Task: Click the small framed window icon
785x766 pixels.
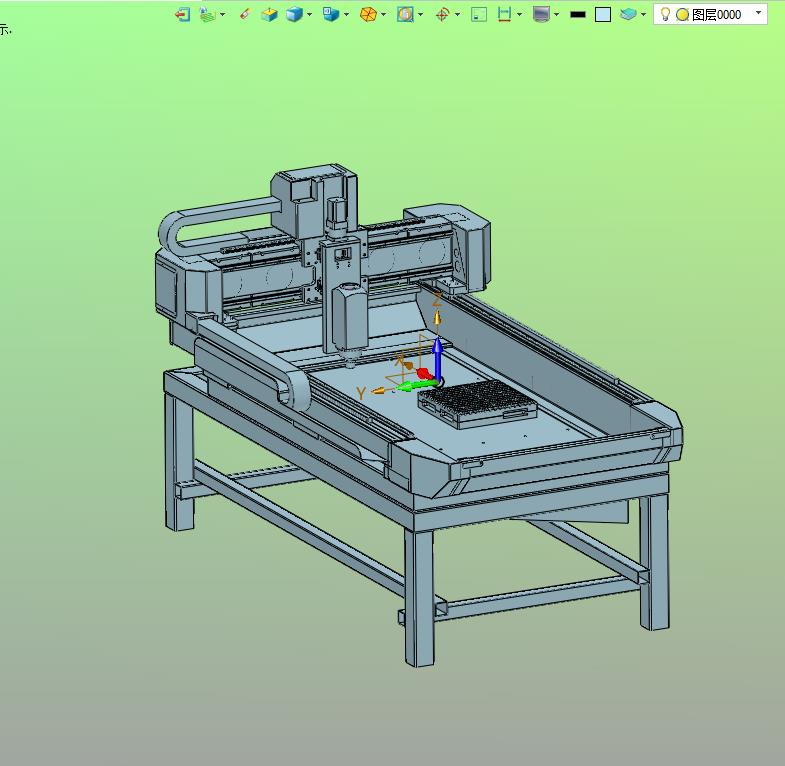Action: (x=479, y=15)
